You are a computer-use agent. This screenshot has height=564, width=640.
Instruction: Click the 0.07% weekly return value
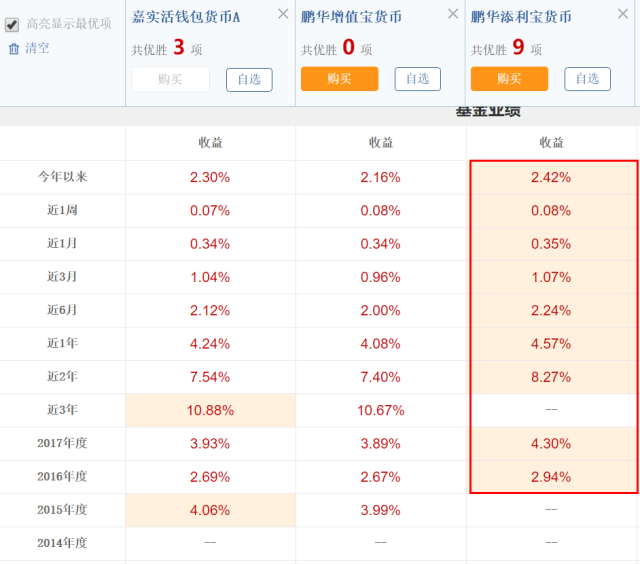click(210, 211)
